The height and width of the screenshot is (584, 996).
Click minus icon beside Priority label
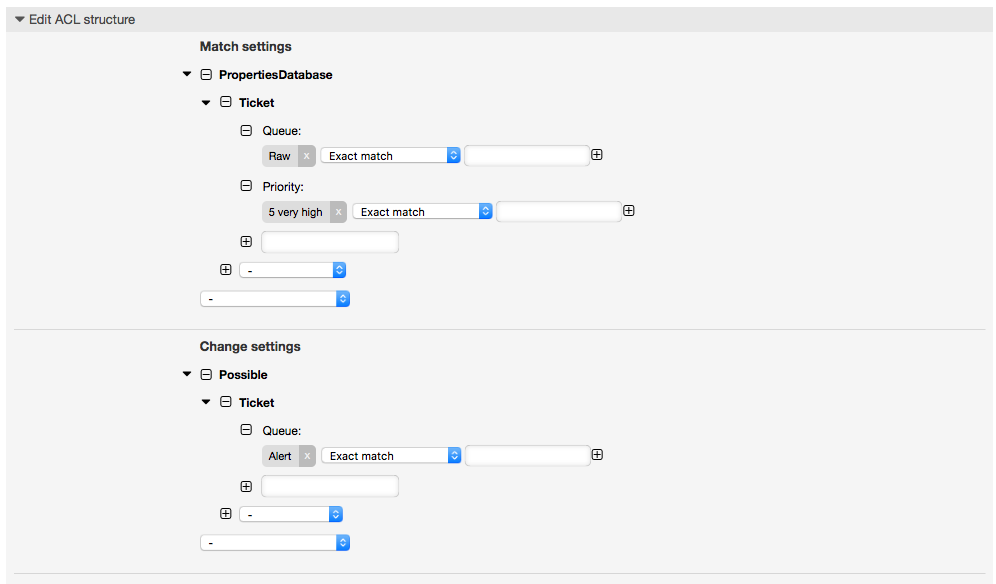[246, 186]
